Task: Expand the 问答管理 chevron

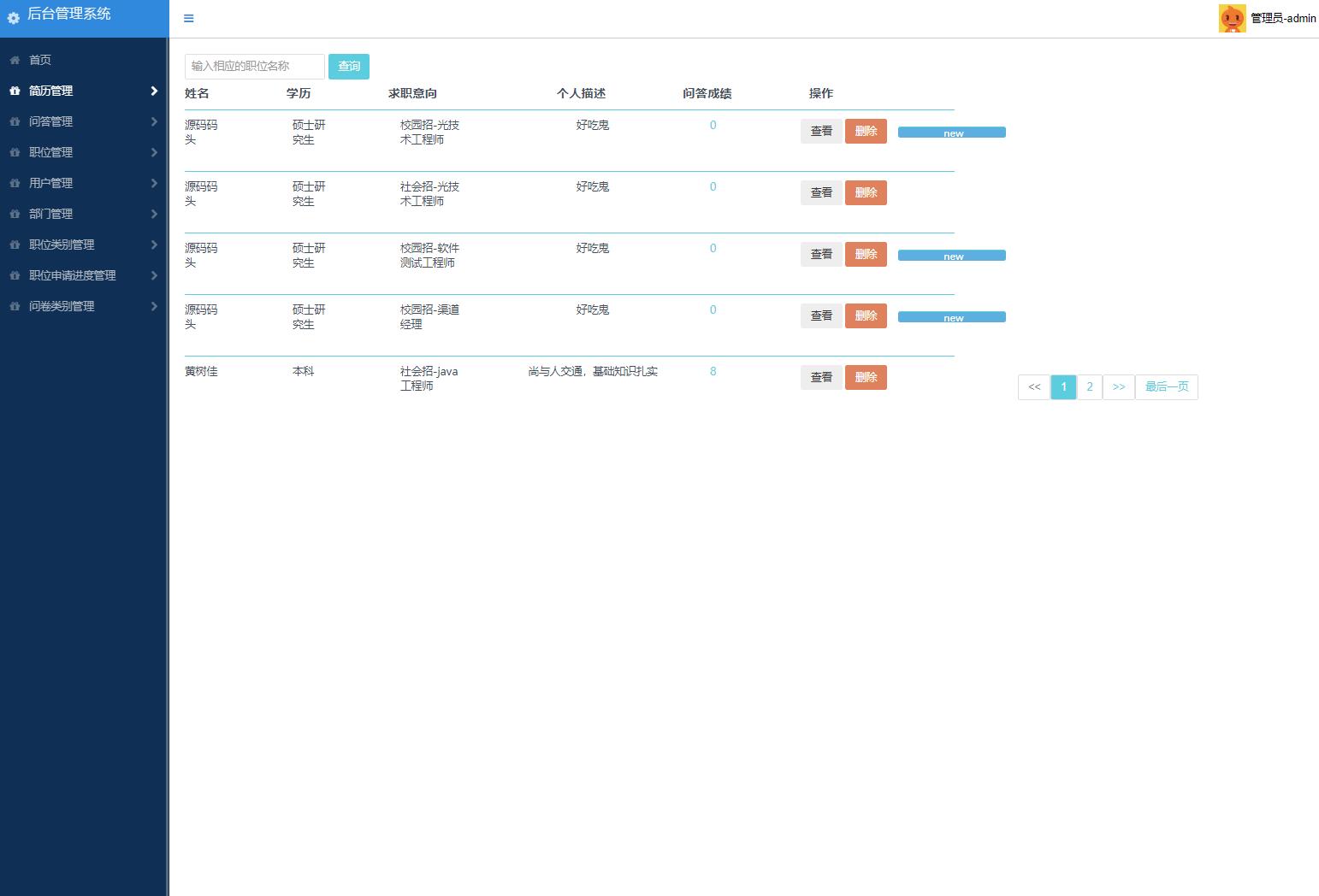Action: point(154,121)
